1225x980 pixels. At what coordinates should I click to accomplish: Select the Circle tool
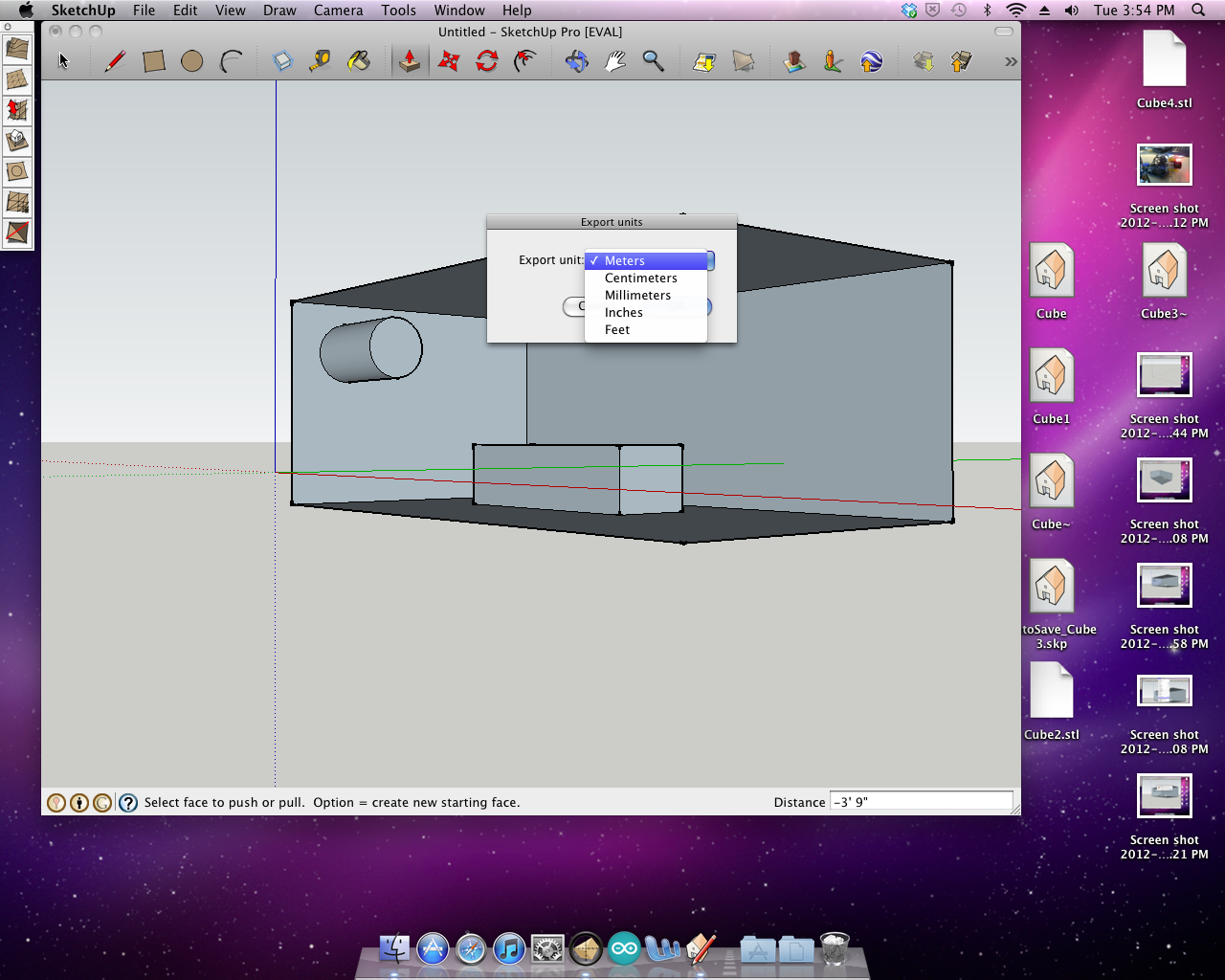click(x=191, y=60)
